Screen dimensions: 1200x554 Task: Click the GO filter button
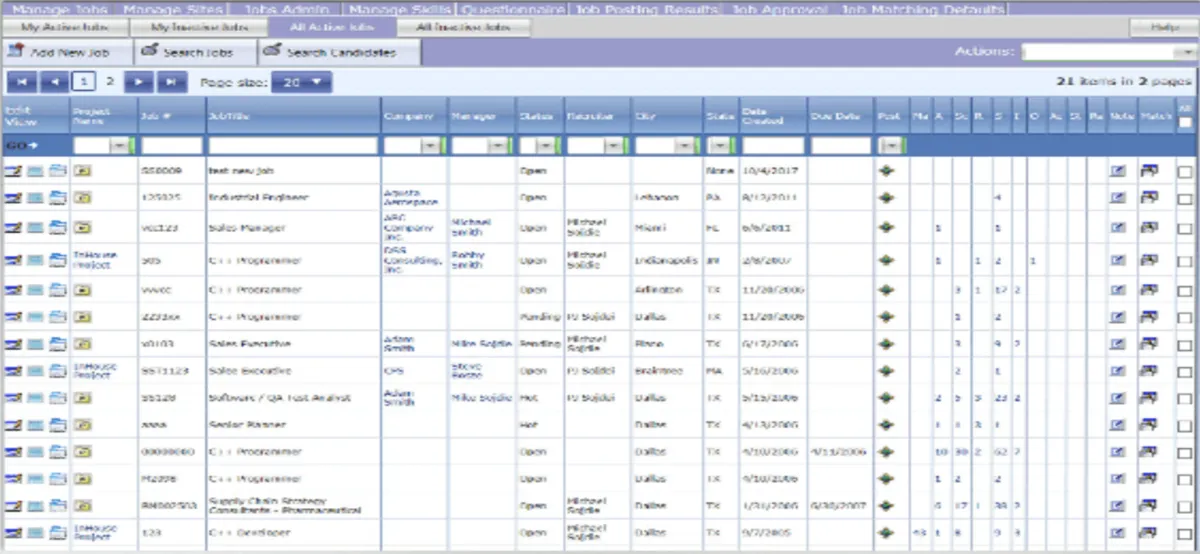click(x=21, y=146)
